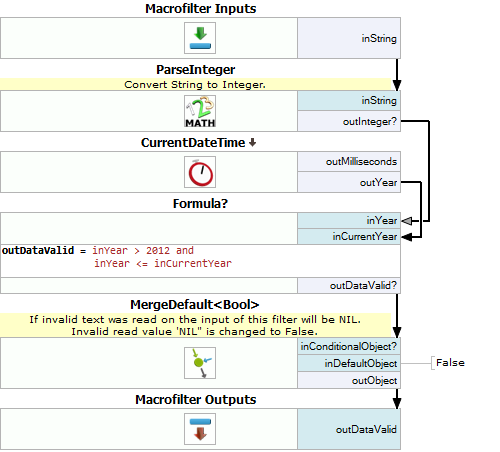This screenshot has width=500, height=452.
Task: Click the inCurrentYear connection arrowhead
Action: point(407,237)
